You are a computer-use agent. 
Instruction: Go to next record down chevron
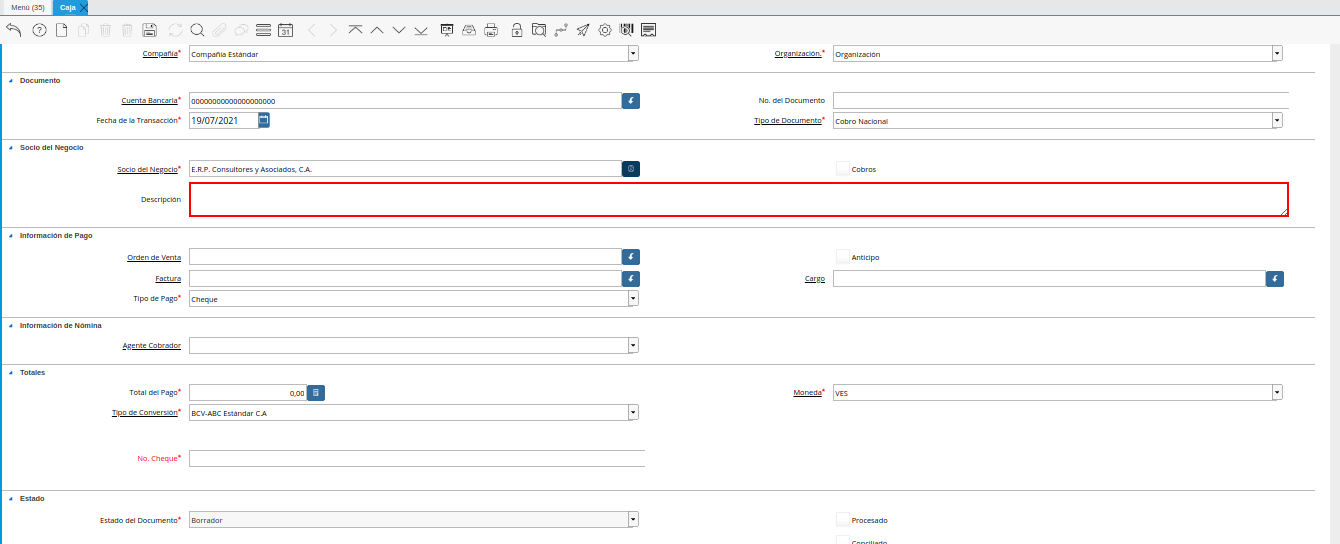coord(399,30)
